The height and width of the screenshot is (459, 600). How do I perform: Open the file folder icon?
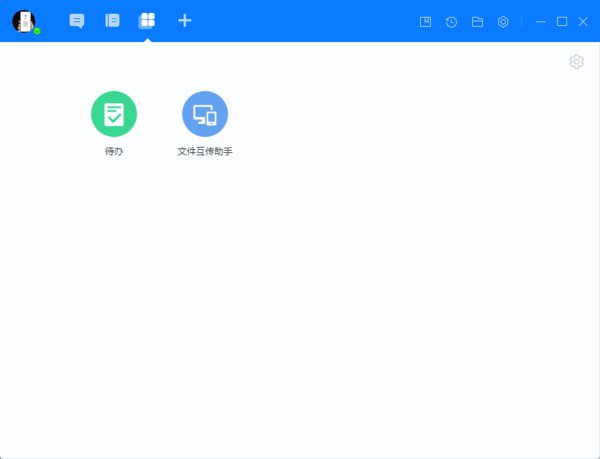click(x=477, y=22)
